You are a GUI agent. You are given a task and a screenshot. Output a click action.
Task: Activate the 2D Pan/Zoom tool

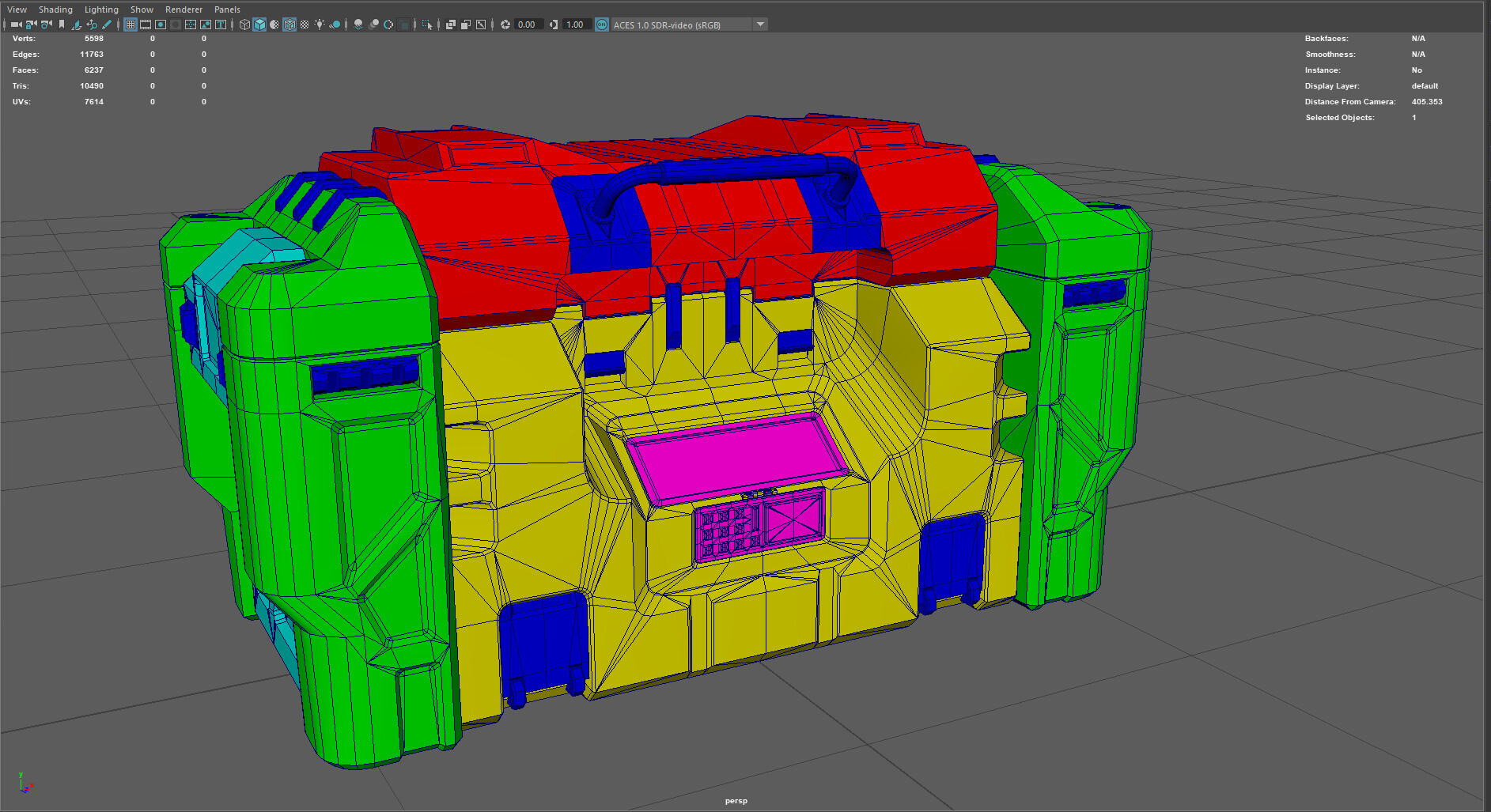92,25
